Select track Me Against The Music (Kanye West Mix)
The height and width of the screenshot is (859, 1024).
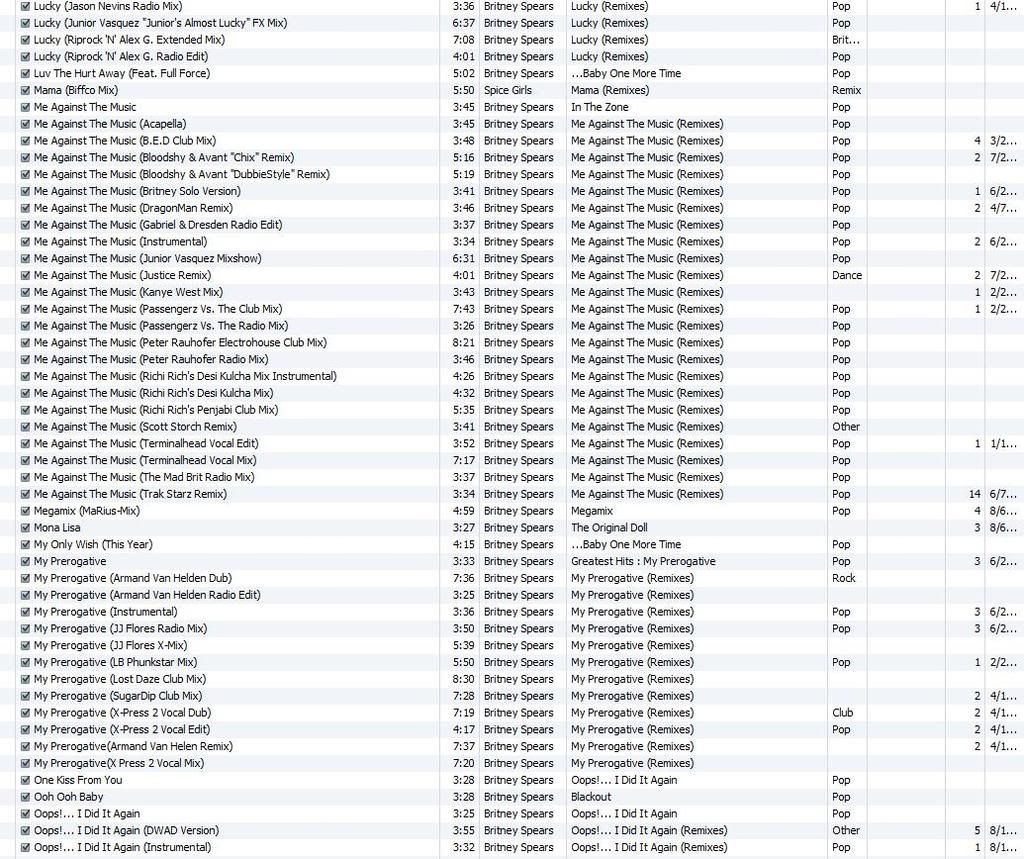click(128, 292)
